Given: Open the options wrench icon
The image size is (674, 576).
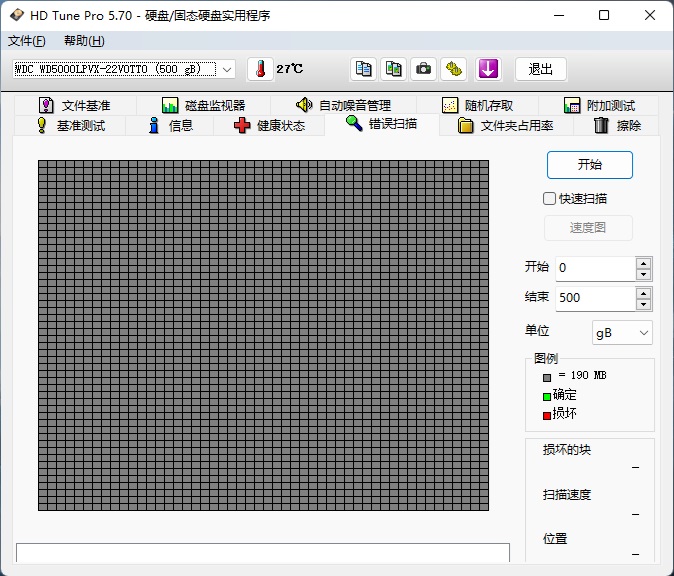Looking at the screenshot, I should [x=455, y=69].
